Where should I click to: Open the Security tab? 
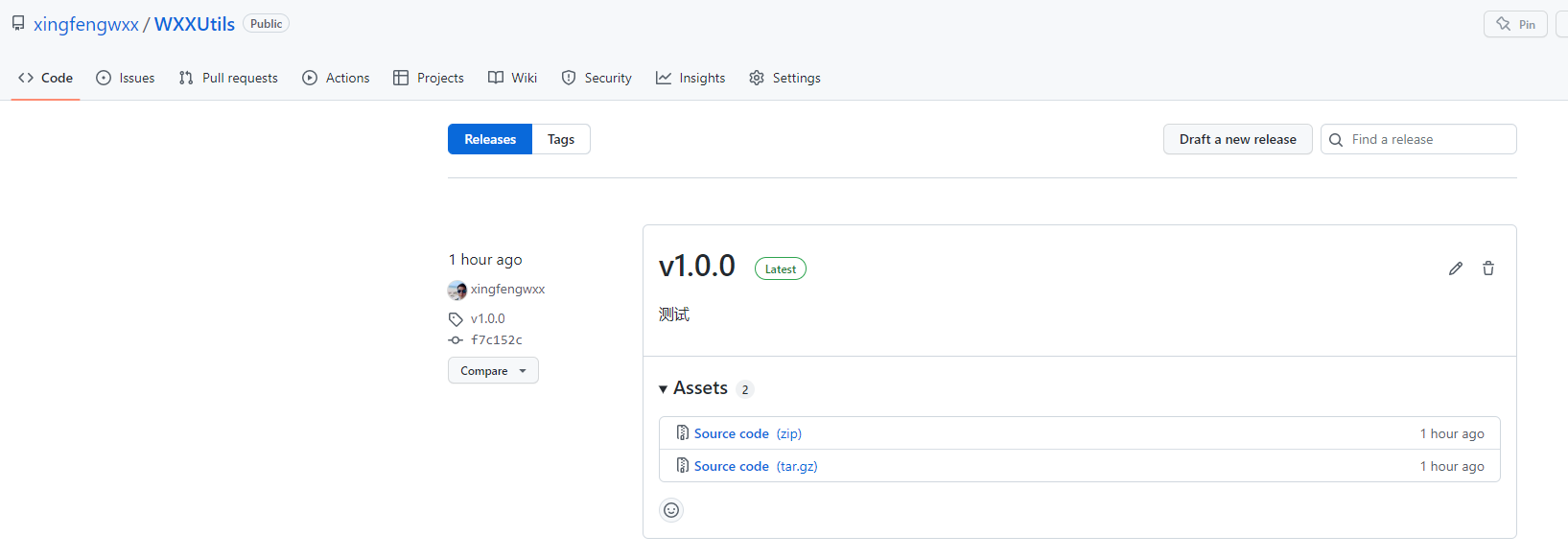pos(597,78)
